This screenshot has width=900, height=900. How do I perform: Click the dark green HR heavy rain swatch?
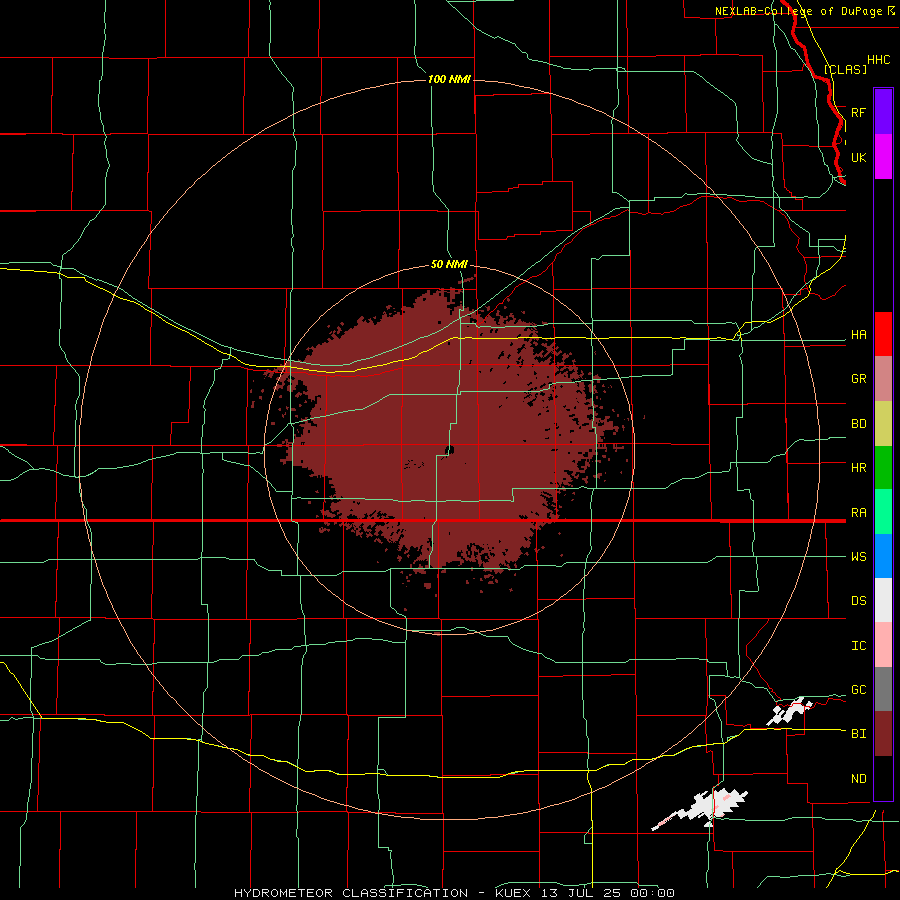[x=883, y=468]
